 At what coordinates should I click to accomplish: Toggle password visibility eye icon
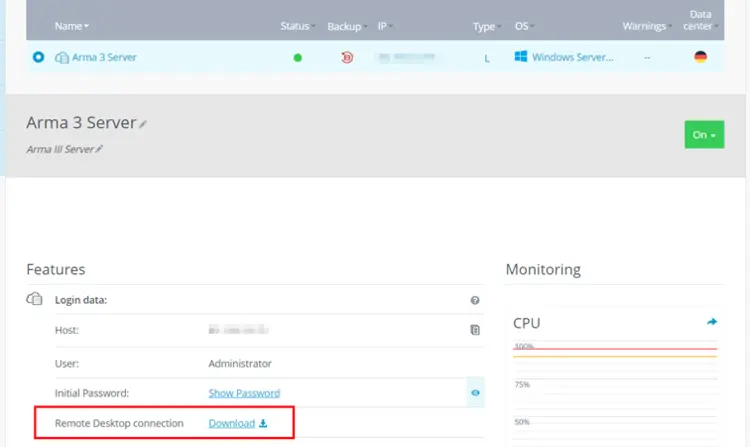pos(475,392)
